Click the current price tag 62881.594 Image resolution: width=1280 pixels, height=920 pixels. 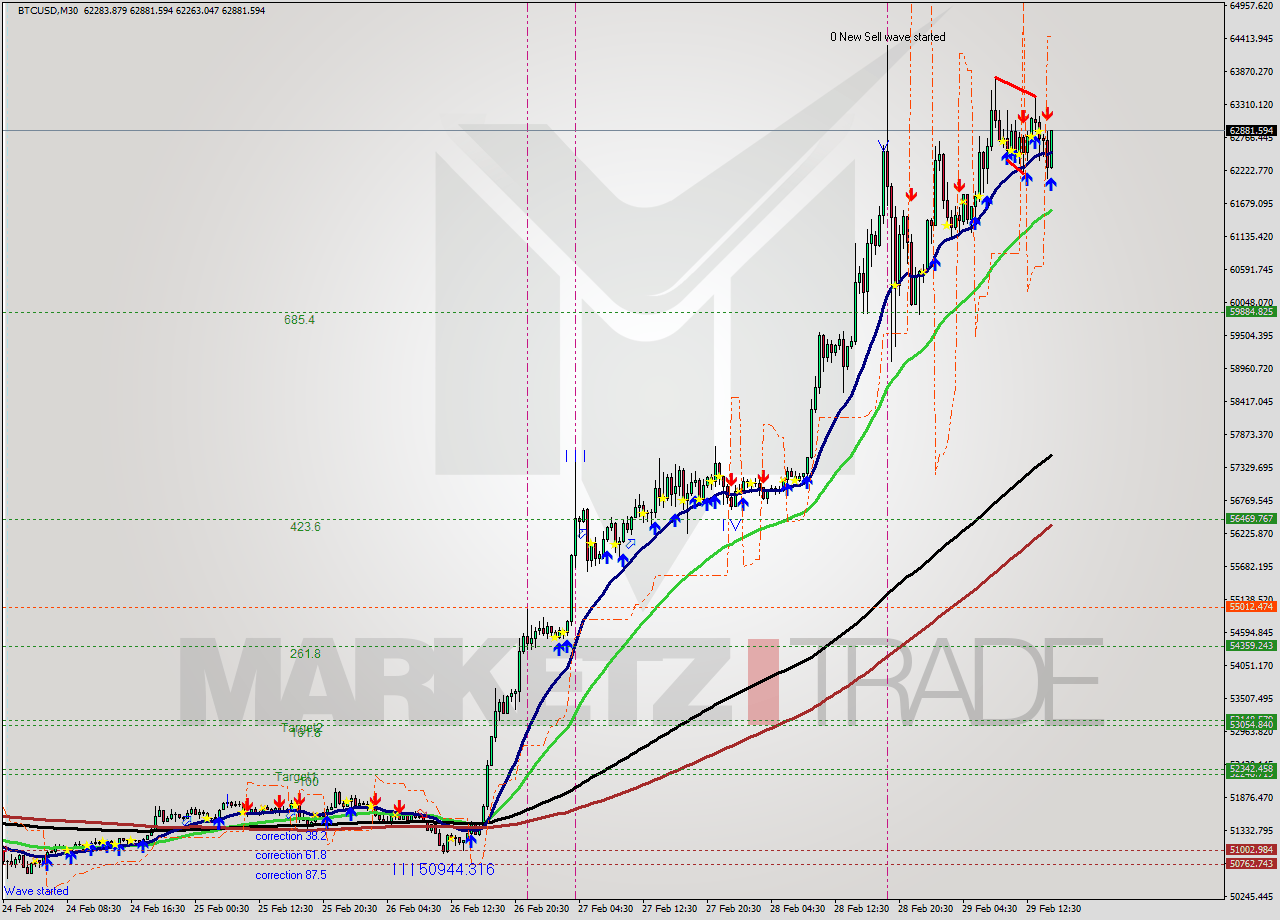point(1250,131)
